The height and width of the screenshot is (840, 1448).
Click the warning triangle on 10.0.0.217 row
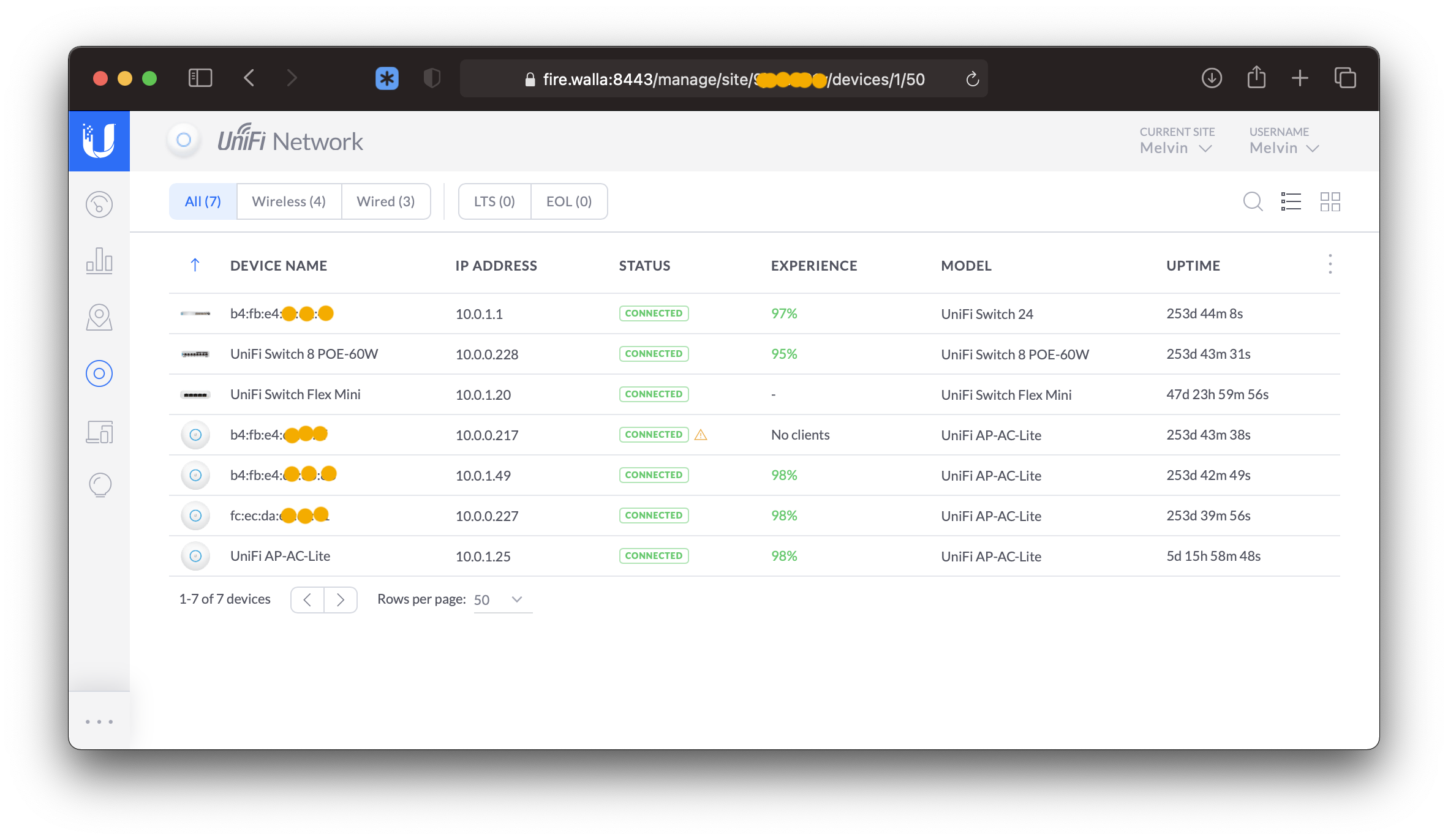[x=701, y=435]
